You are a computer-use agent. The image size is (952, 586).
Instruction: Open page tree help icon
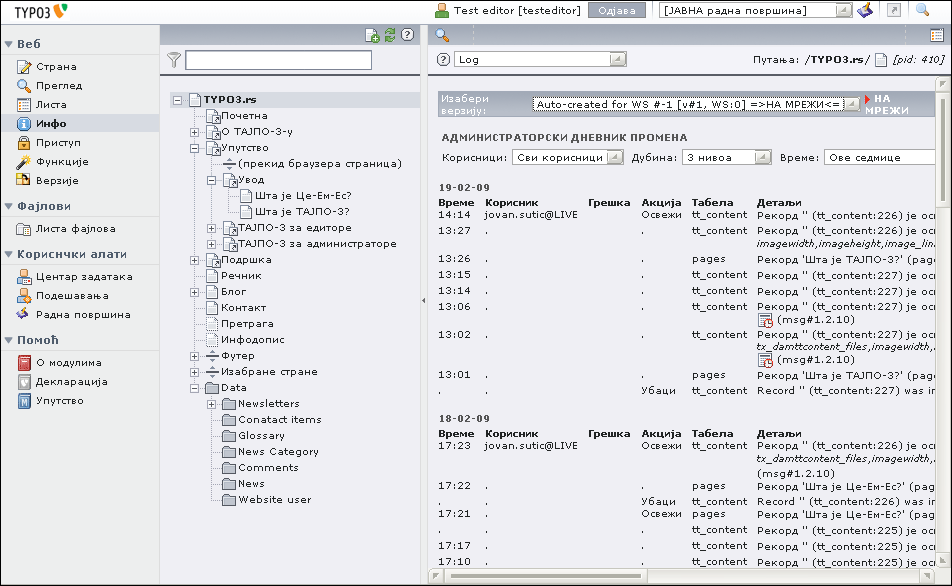407,35
